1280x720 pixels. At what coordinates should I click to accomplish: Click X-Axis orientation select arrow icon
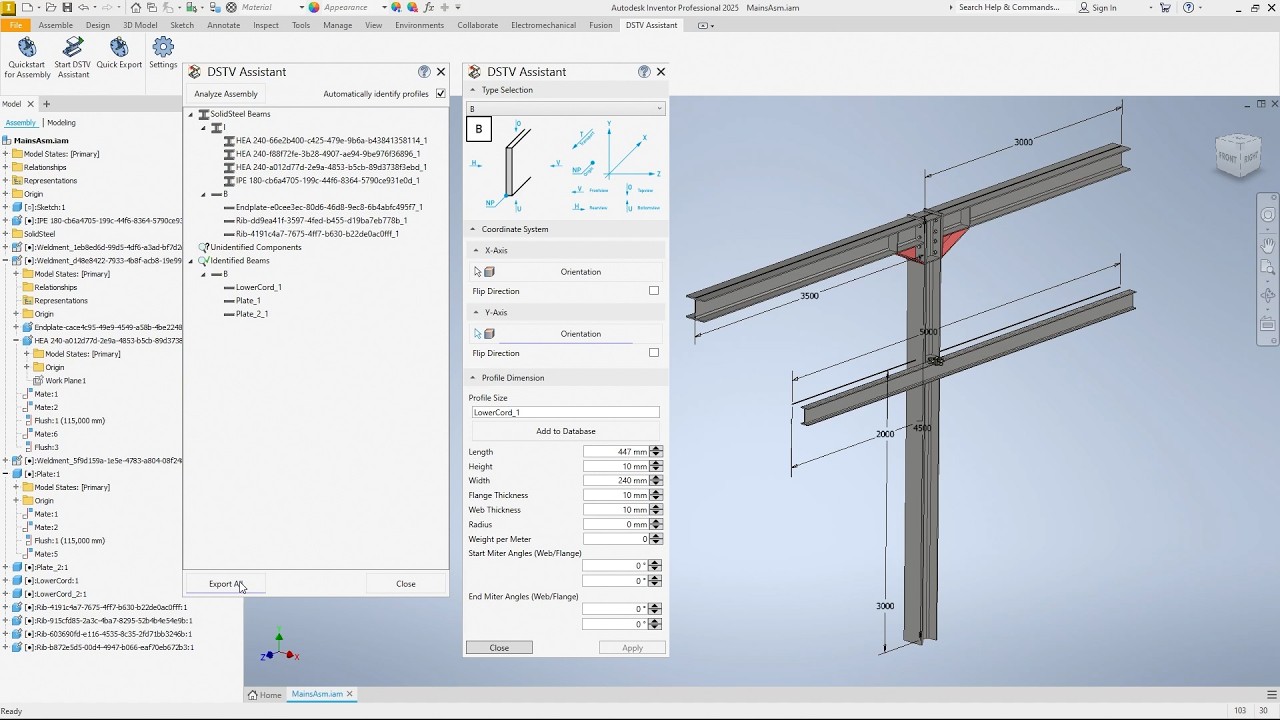point(478,272)
